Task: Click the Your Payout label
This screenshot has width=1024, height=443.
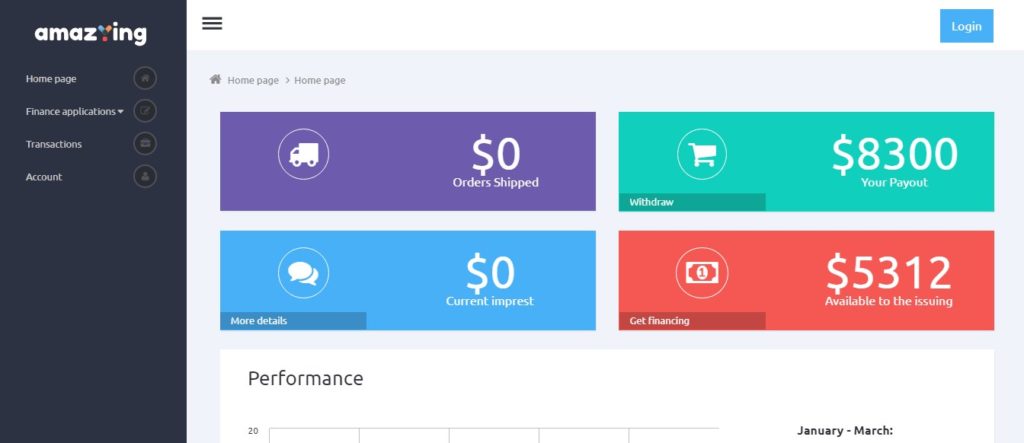Action: point(894,183)
